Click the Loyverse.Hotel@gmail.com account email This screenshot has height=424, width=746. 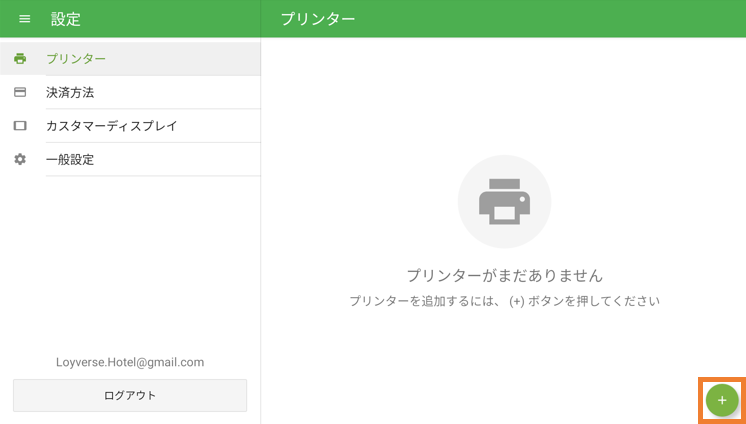(x=130, y=362)
